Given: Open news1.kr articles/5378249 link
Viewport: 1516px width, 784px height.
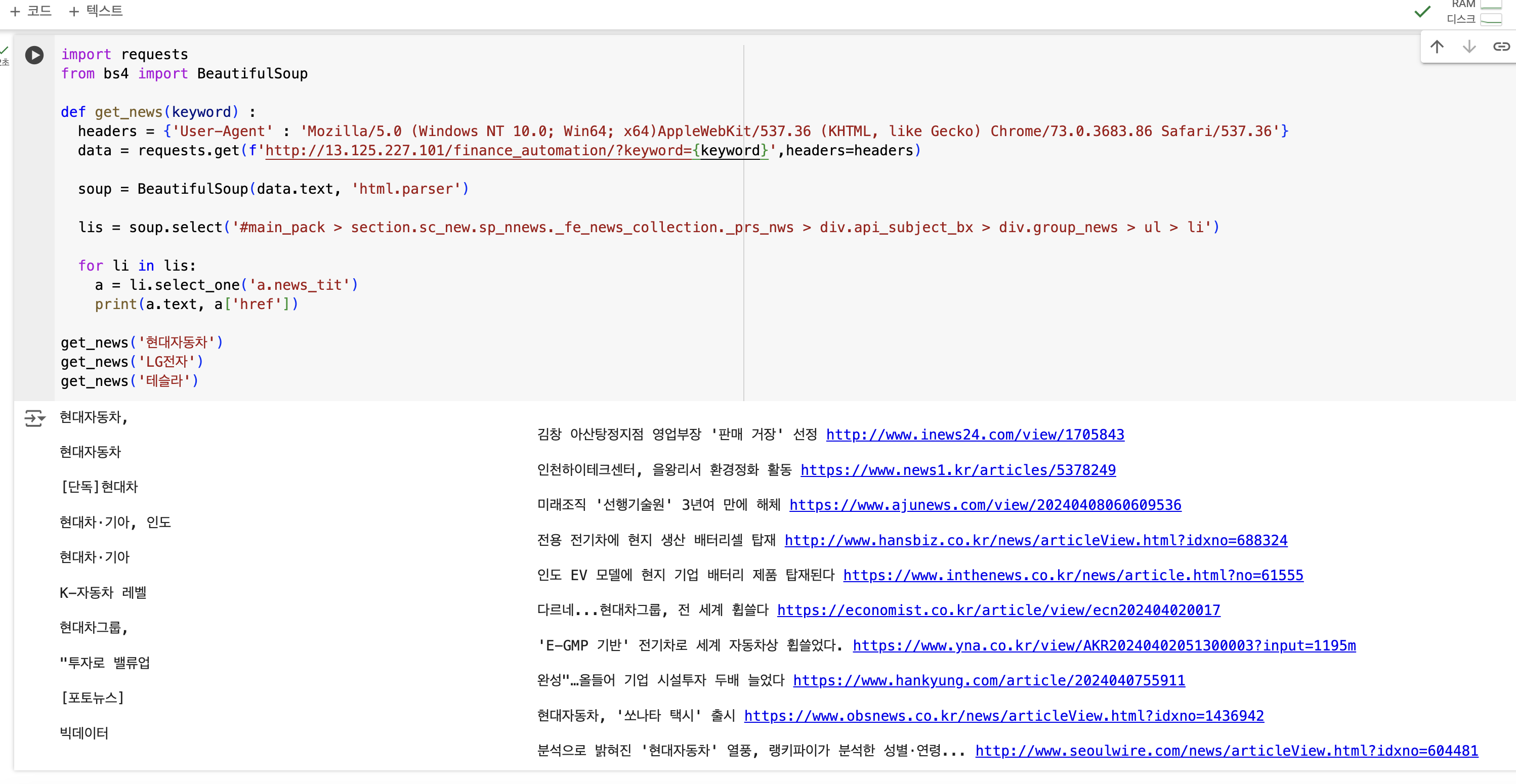Looking at the screenshot, I should coord(957,470).
